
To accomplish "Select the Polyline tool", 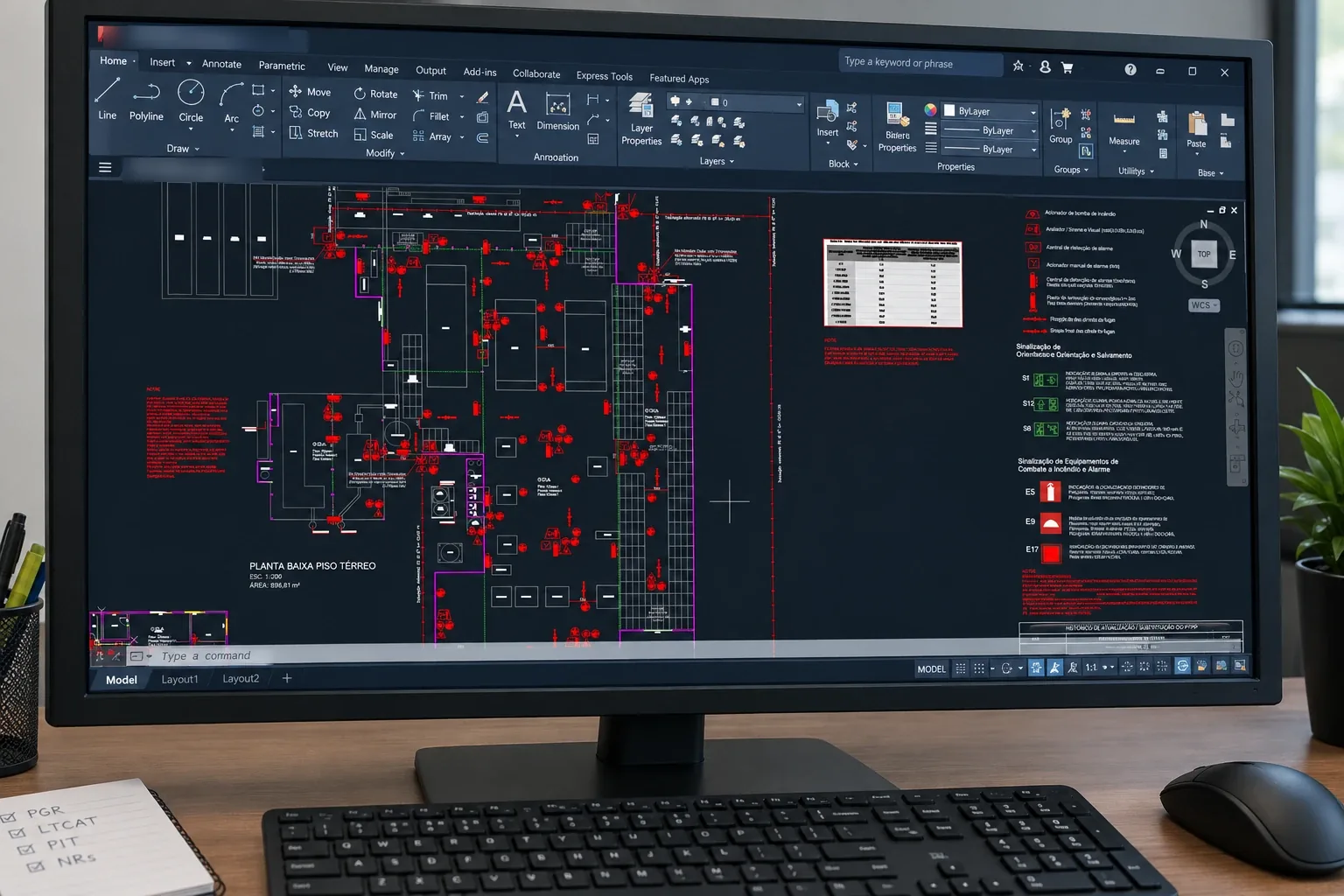I will click(146, 101).
